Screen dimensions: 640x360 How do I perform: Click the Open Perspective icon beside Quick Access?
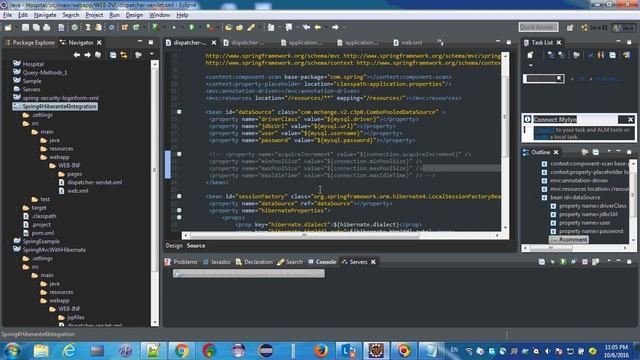pos(570,27)
